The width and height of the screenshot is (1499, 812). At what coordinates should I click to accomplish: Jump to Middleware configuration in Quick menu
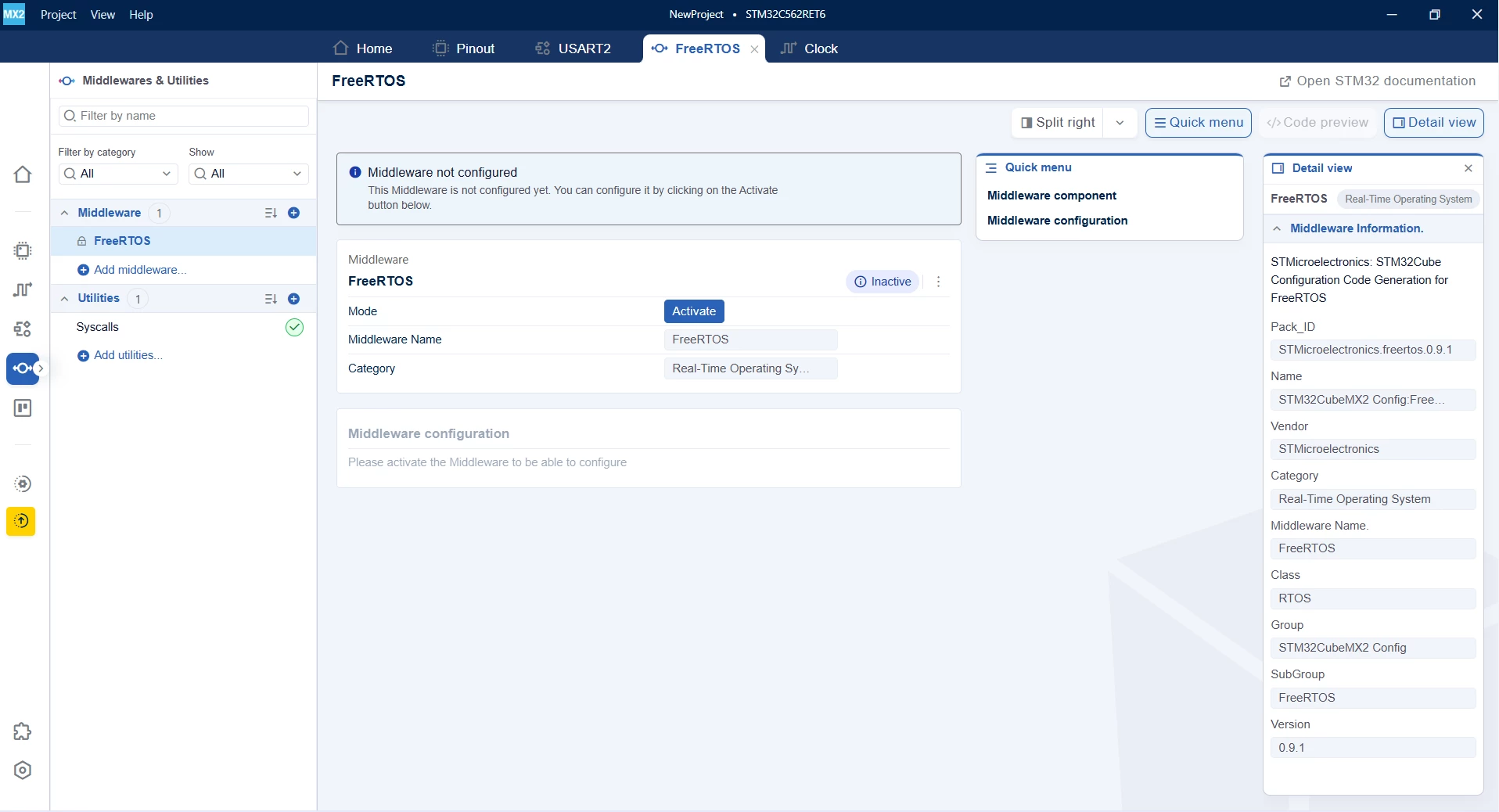(1057, 221)
